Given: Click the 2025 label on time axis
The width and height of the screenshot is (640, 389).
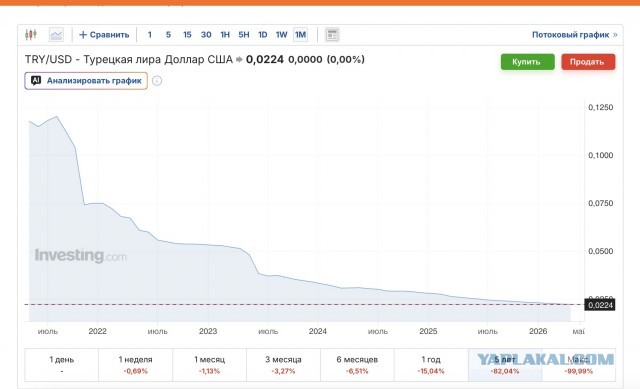Looking at the screenshot, I should coord(428,331).
